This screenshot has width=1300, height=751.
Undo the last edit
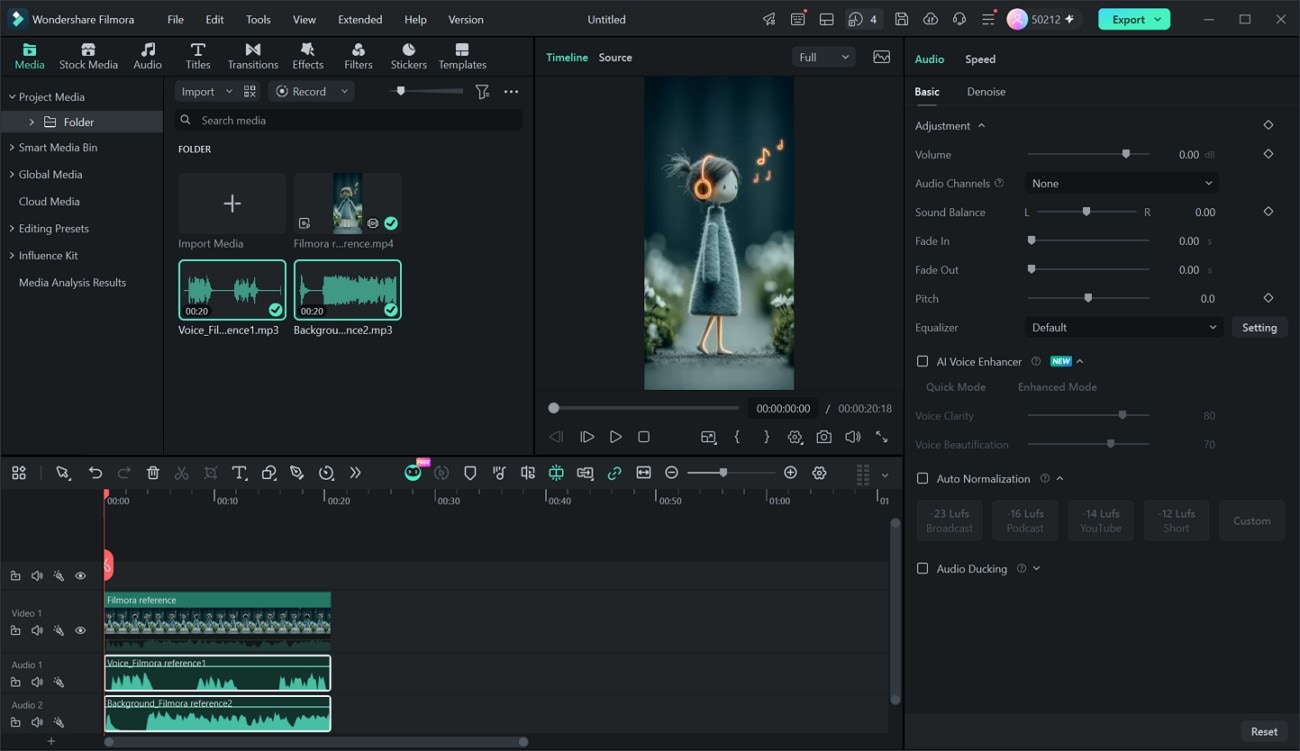95,473
